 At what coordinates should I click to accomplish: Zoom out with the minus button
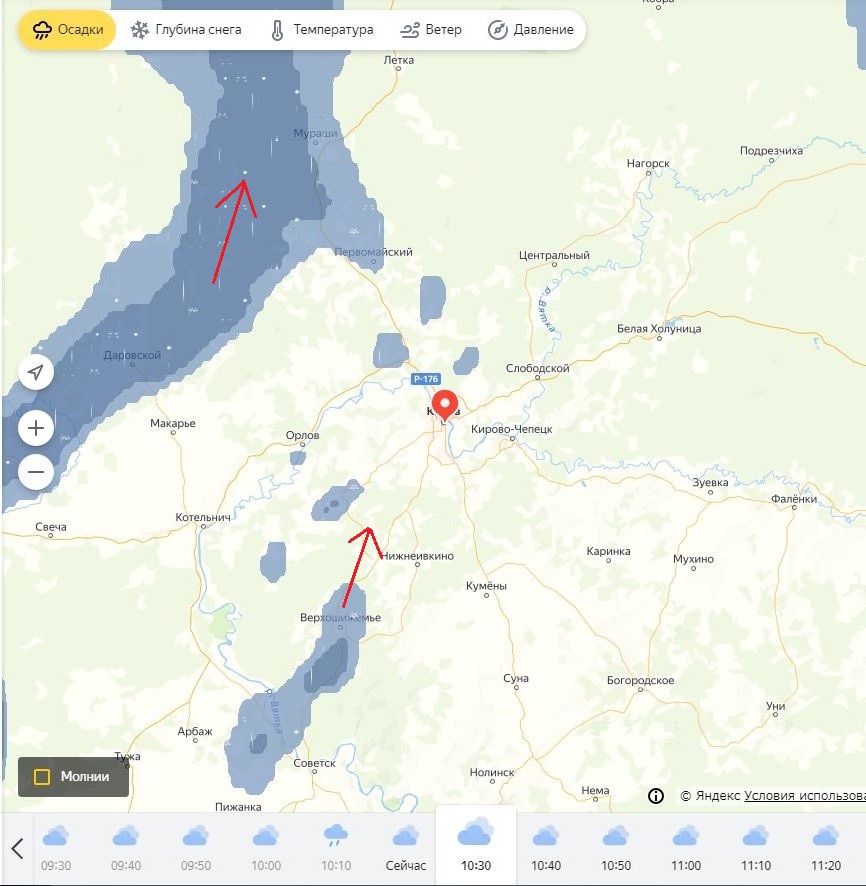coord(36,471)
